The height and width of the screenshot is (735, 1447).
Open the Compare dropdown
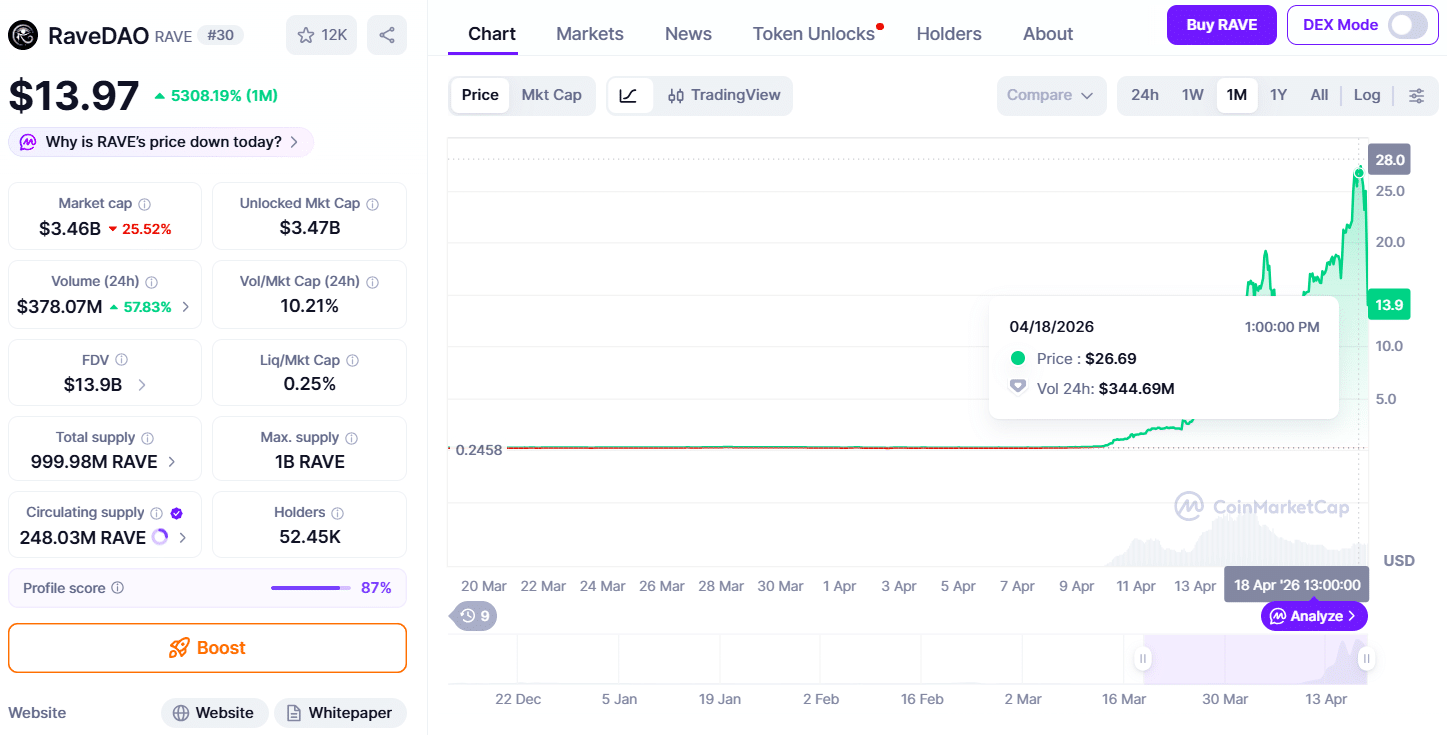[x=1050, y=96]
